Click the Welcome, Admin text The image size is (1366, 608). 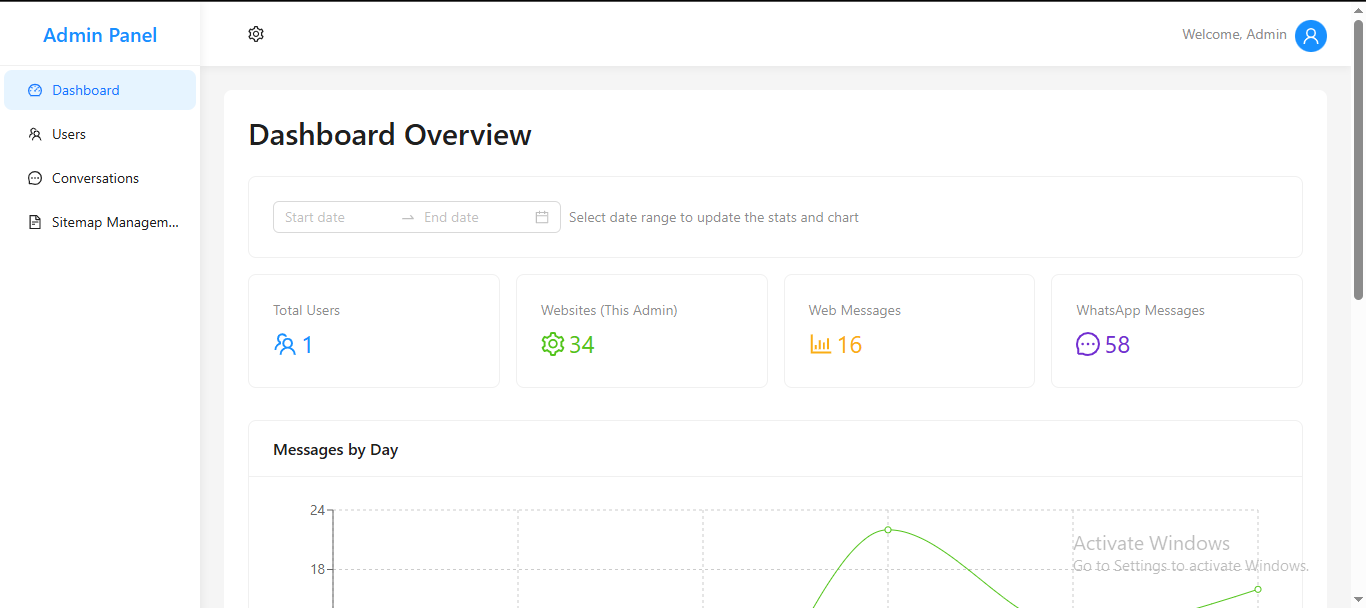pos(1234,34)
